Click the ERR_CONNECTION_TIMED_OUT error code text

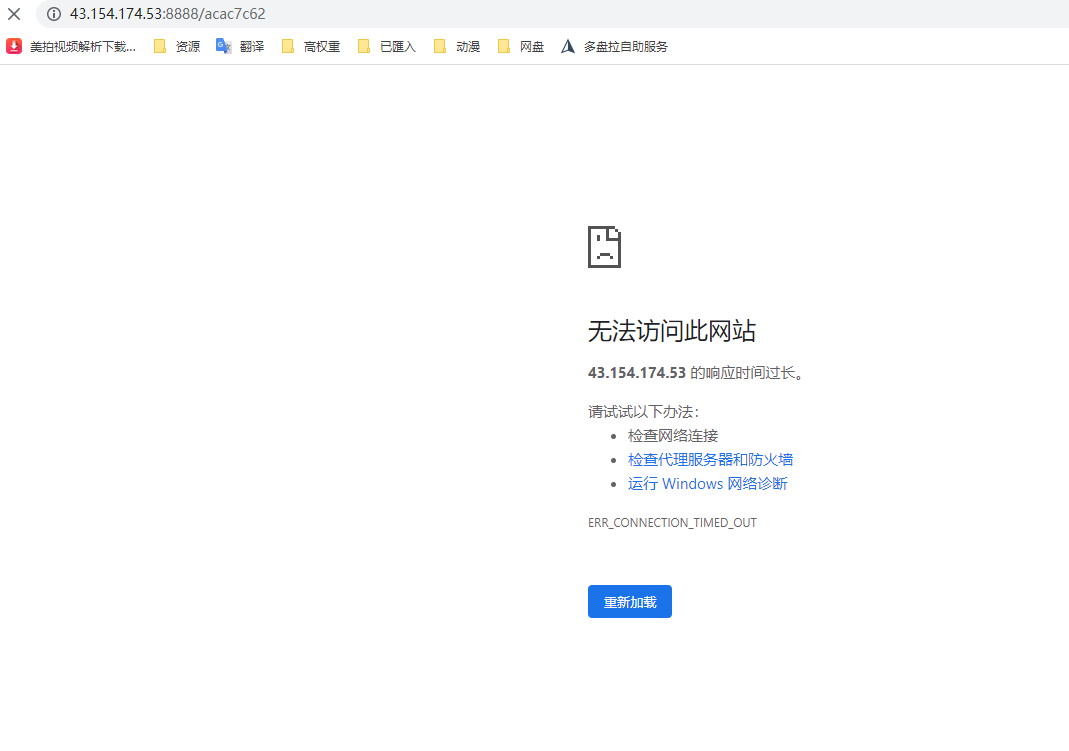[672, 522]
